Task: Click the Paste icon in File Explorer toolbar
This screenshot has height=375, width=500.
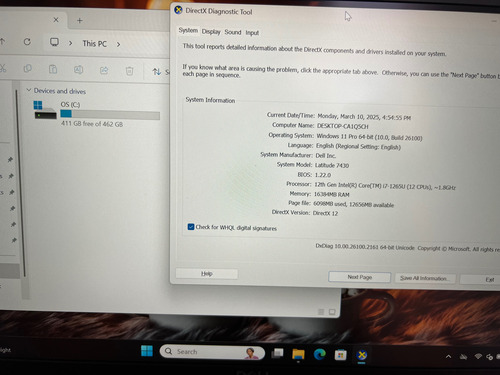Action: [53, 69]
